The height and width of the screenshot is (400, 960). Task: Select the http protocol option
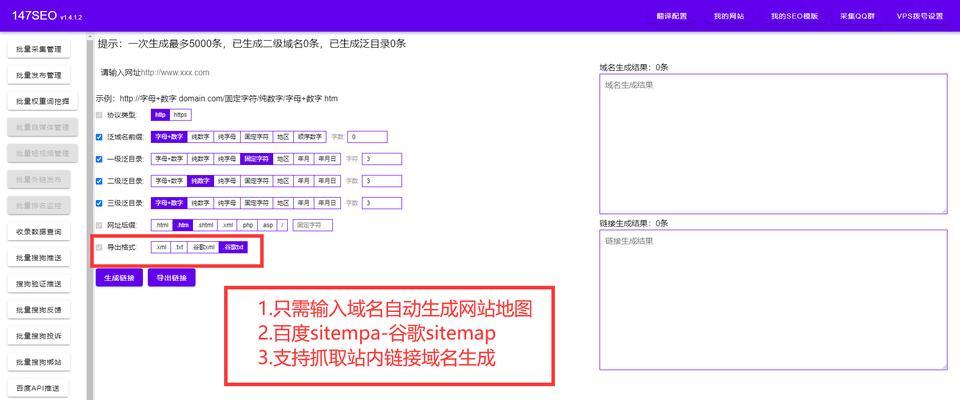click(x=160, y=115)
